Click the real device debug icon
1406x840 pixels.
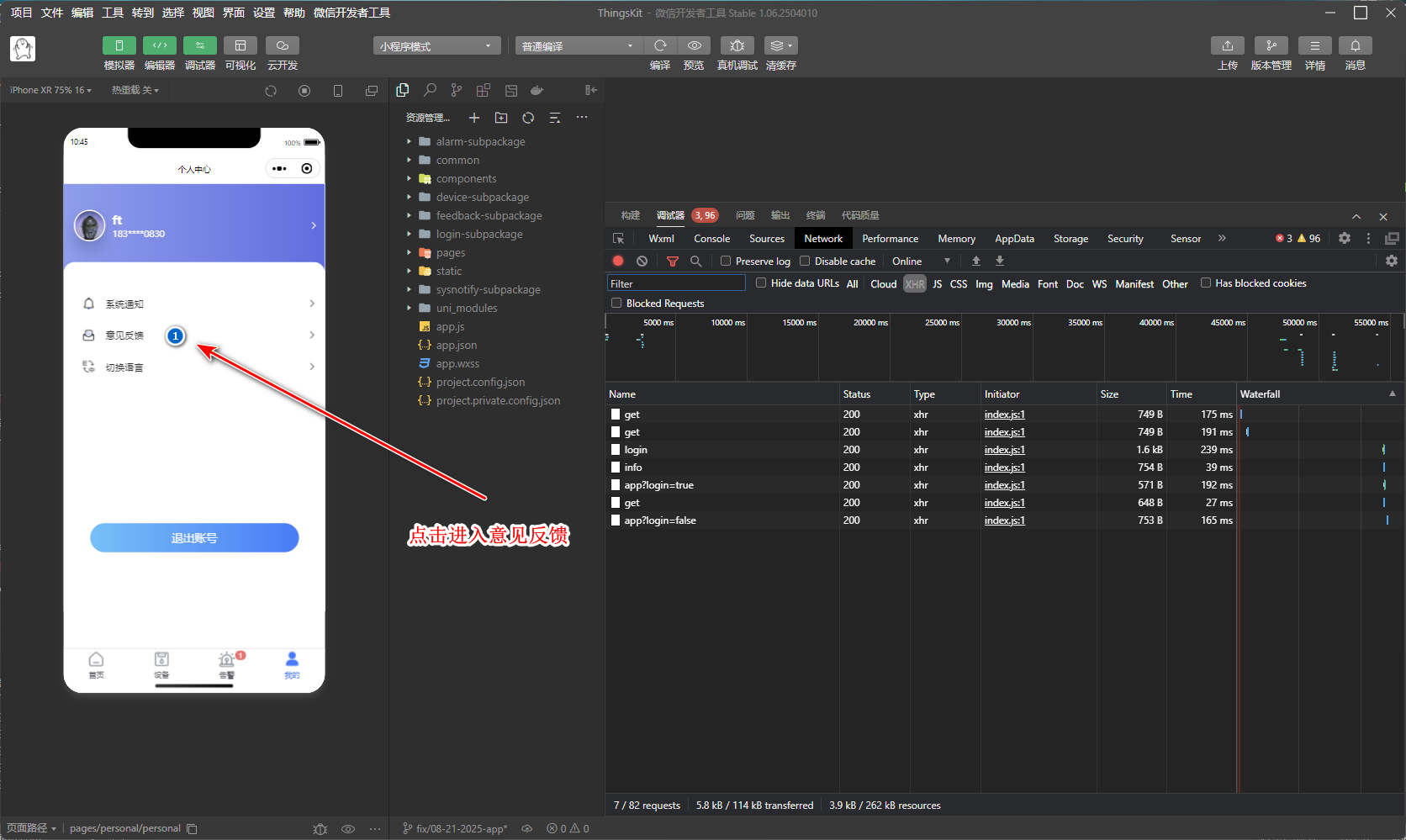737,45
